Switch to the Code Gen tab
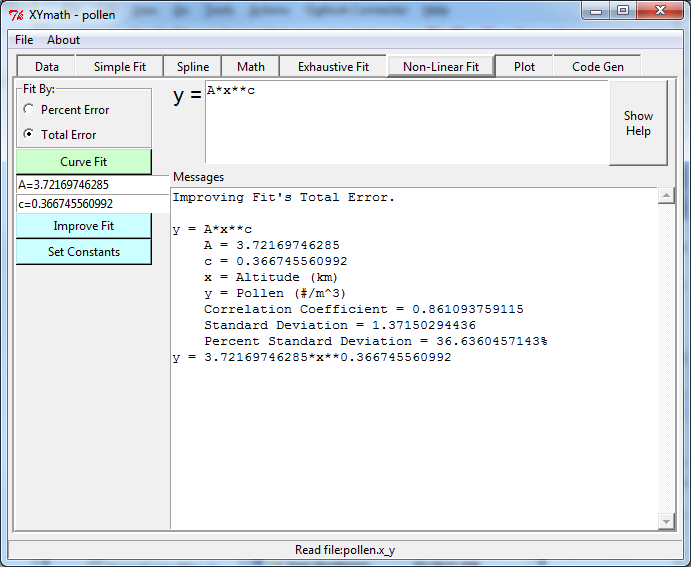 tap(598, 67)
